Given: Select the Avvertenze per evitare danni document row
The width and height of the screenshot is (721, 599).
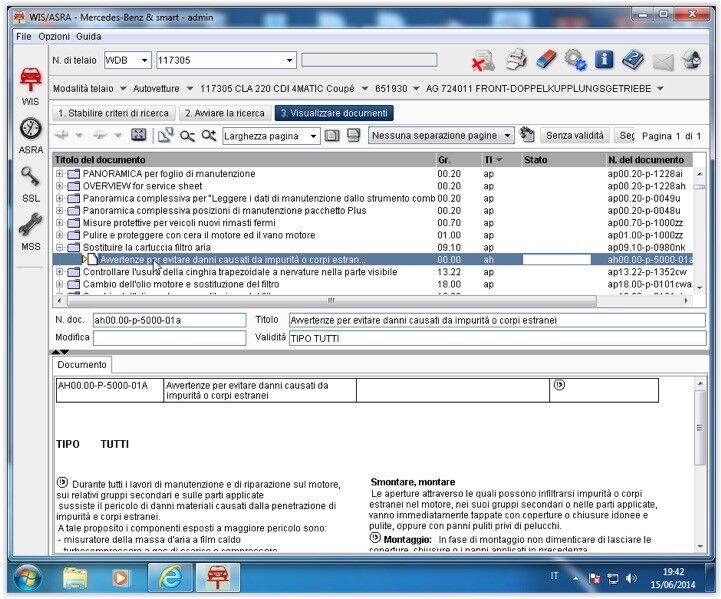Looking at the screenshot, I should click(x=373, y=260).
